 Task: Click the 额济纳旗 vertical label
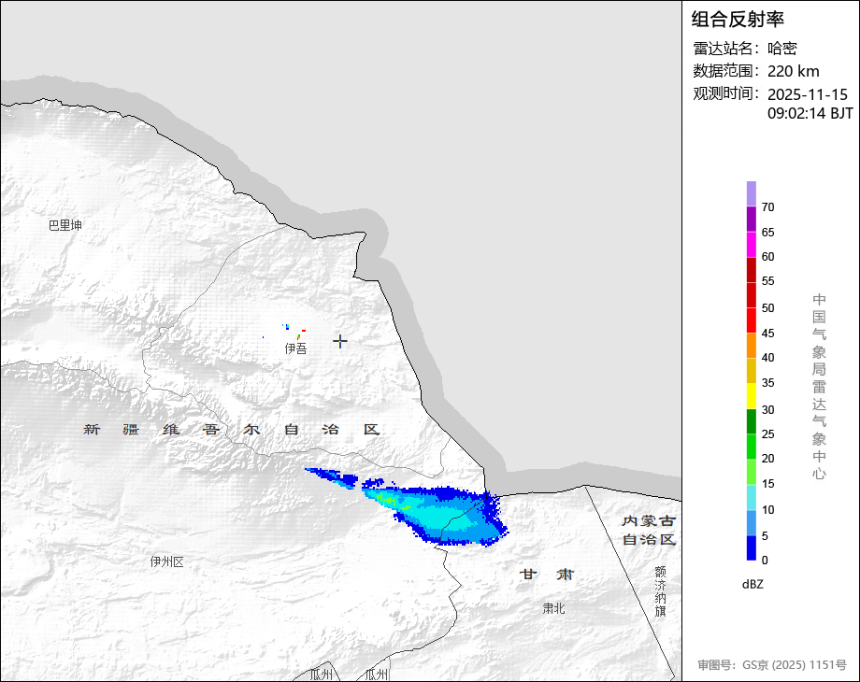[x=660, y=591]
